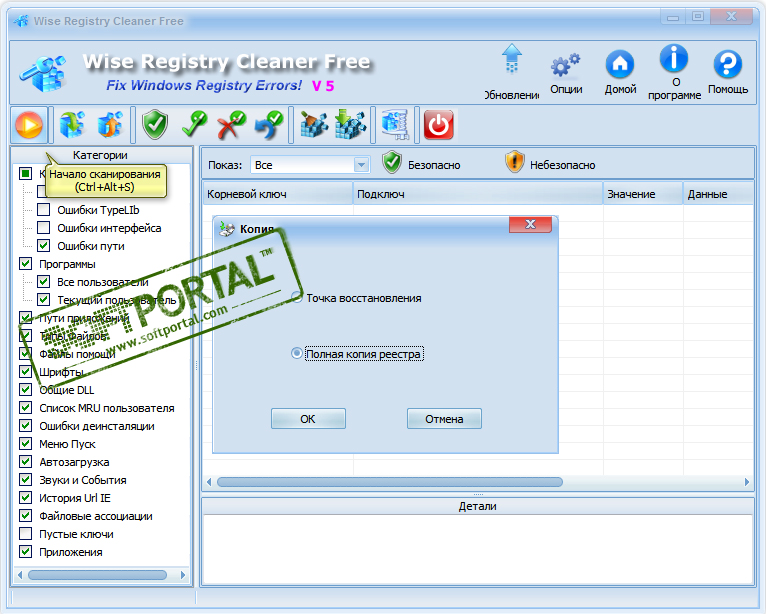This screenshot has height=614, width=766.
Task: Select Все пользователи tree item
Action: point(103,282)
